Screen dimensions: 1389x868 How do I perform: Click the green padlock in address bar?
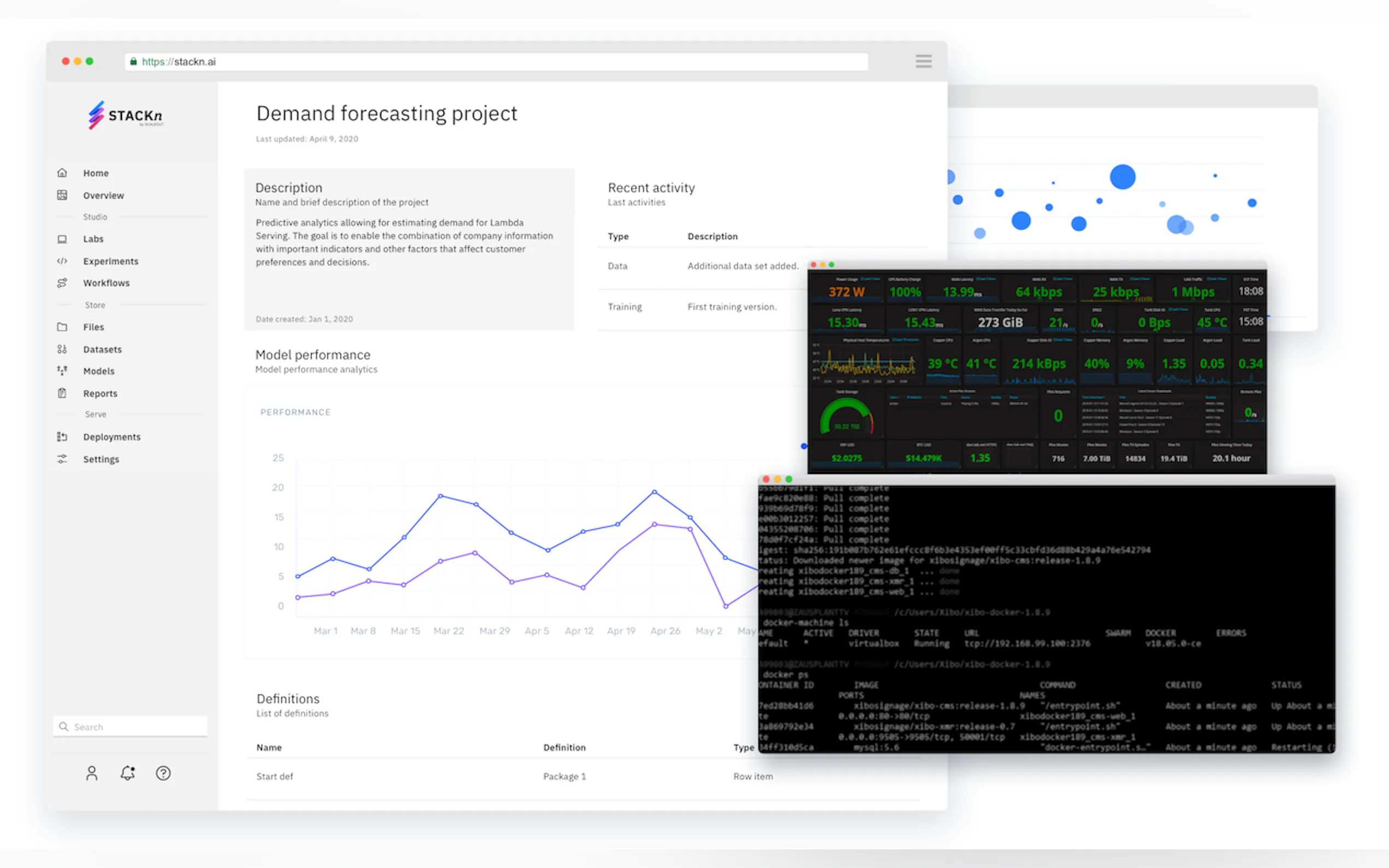pos(133,61)
